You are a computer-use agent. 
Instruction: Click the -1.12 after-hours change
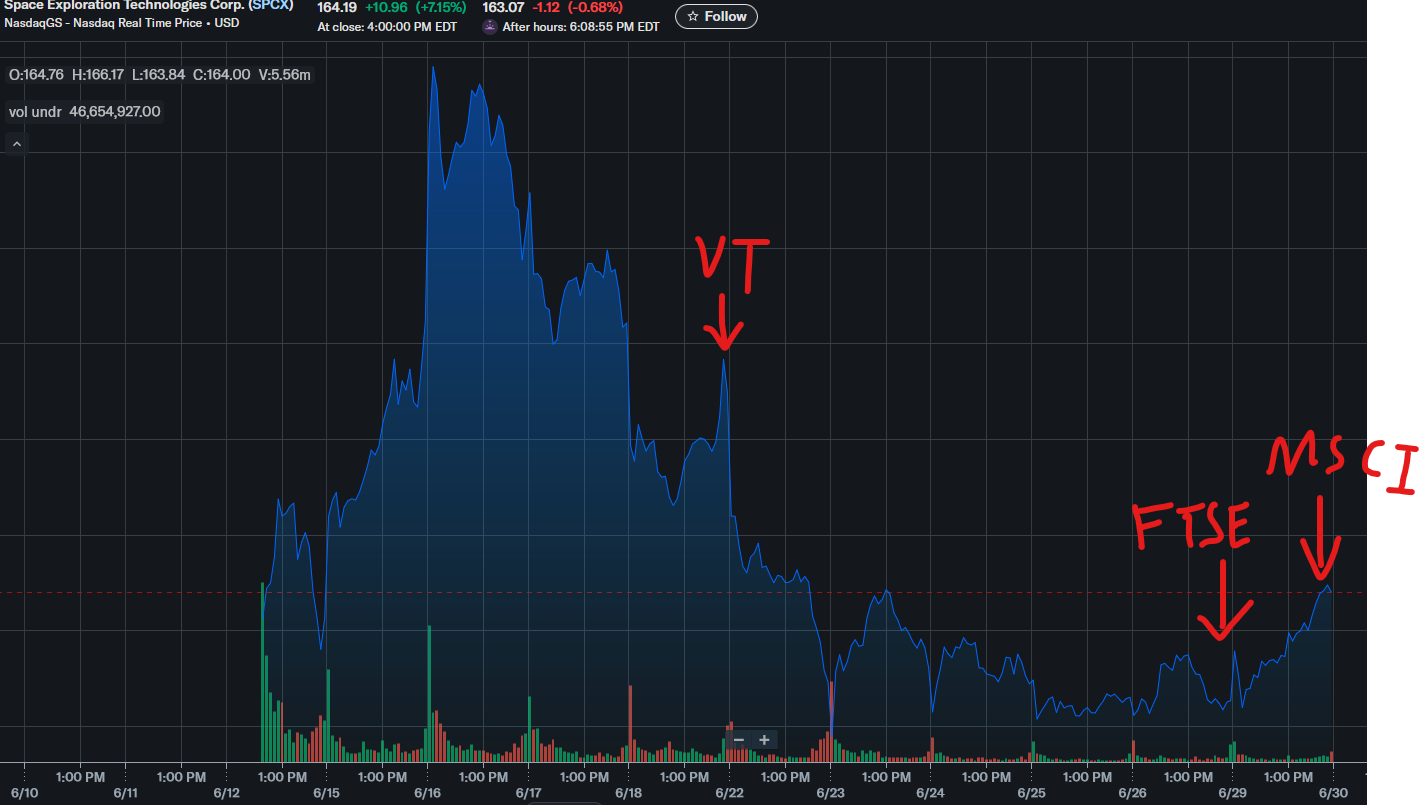tap(546, 7)
